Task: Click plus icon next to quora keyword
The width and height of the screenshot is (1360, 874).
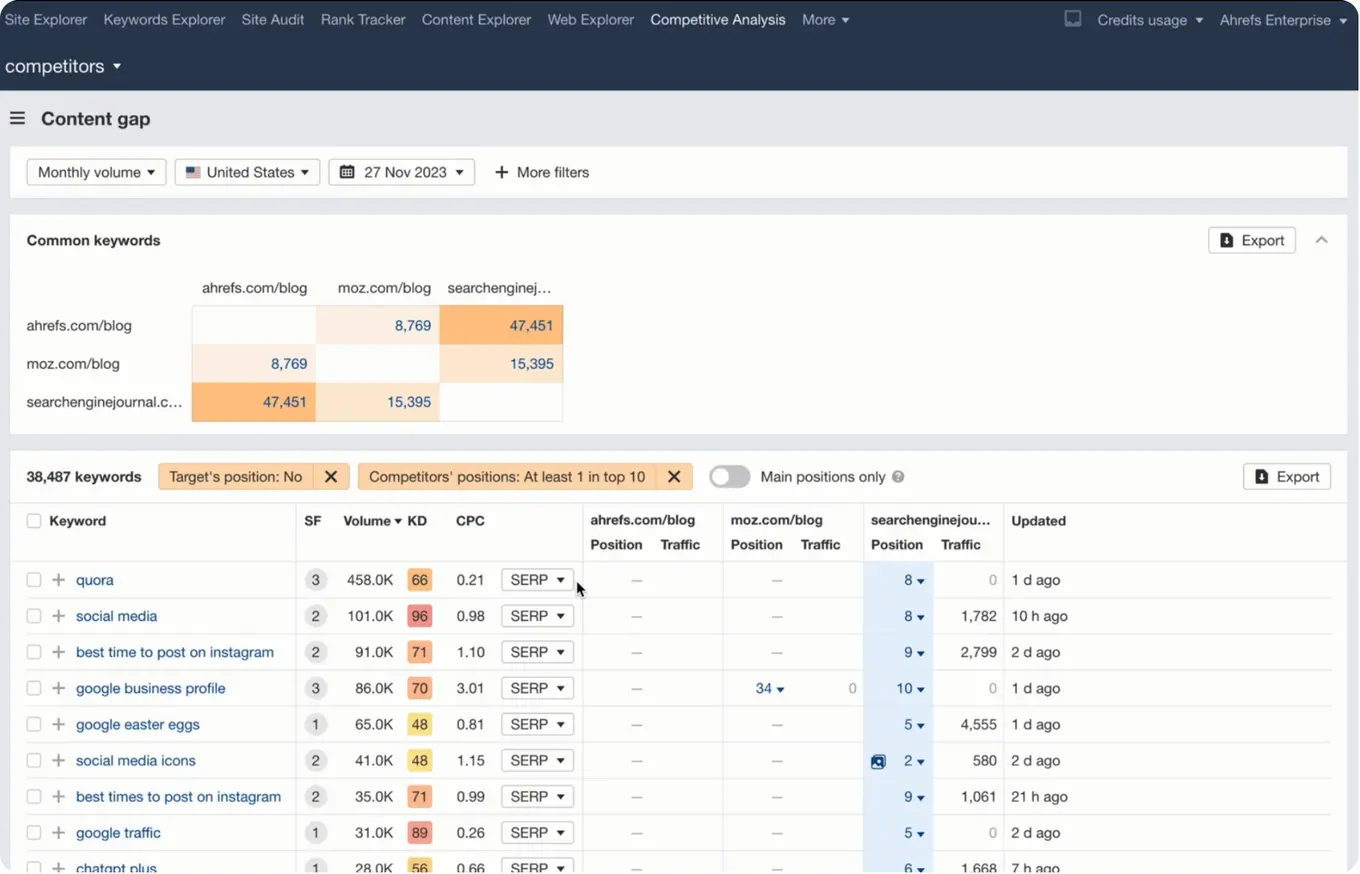Action: [x=58, y=580]
